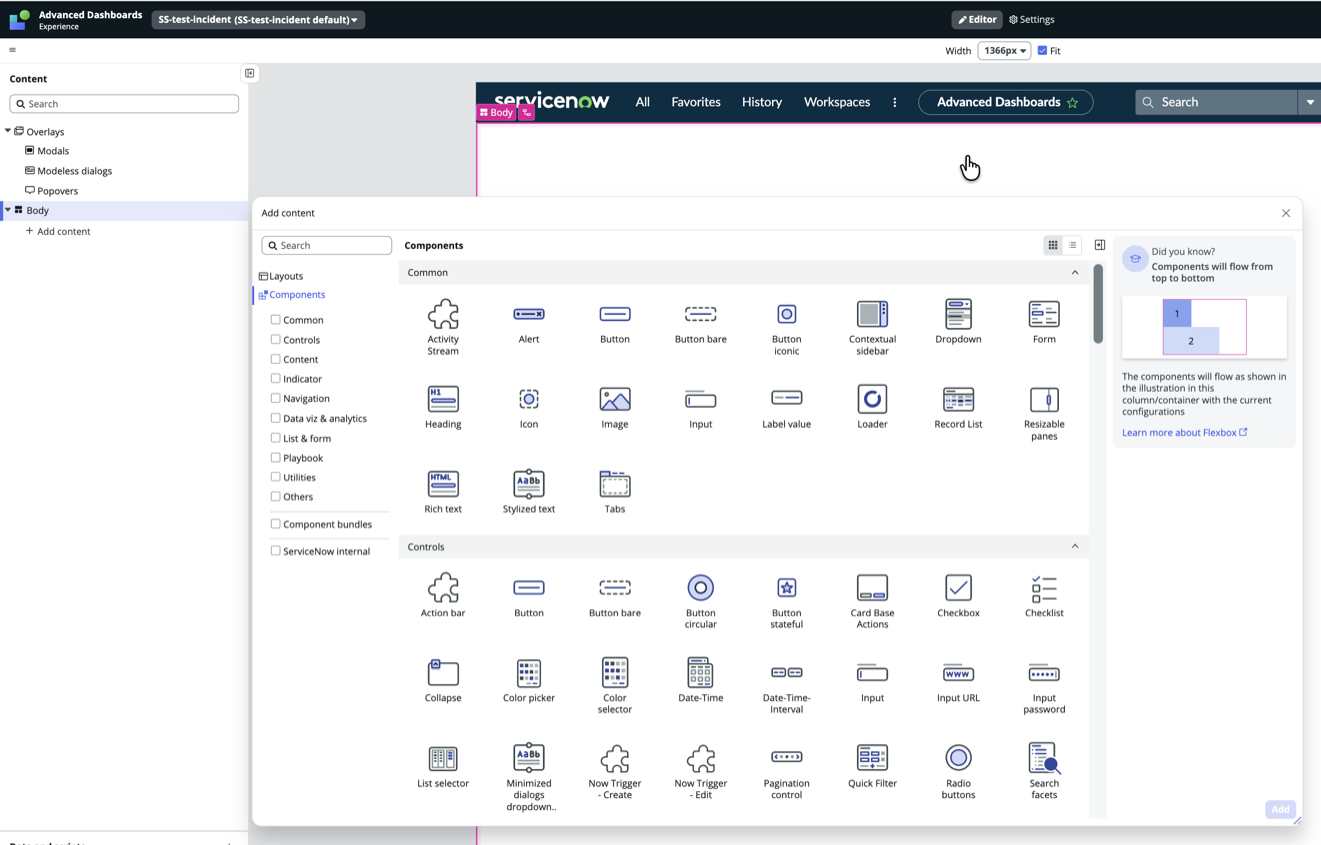Screen dimensions: 1321x845
Task: Collapse the Body tree node
Action: (x=8, y=210)
